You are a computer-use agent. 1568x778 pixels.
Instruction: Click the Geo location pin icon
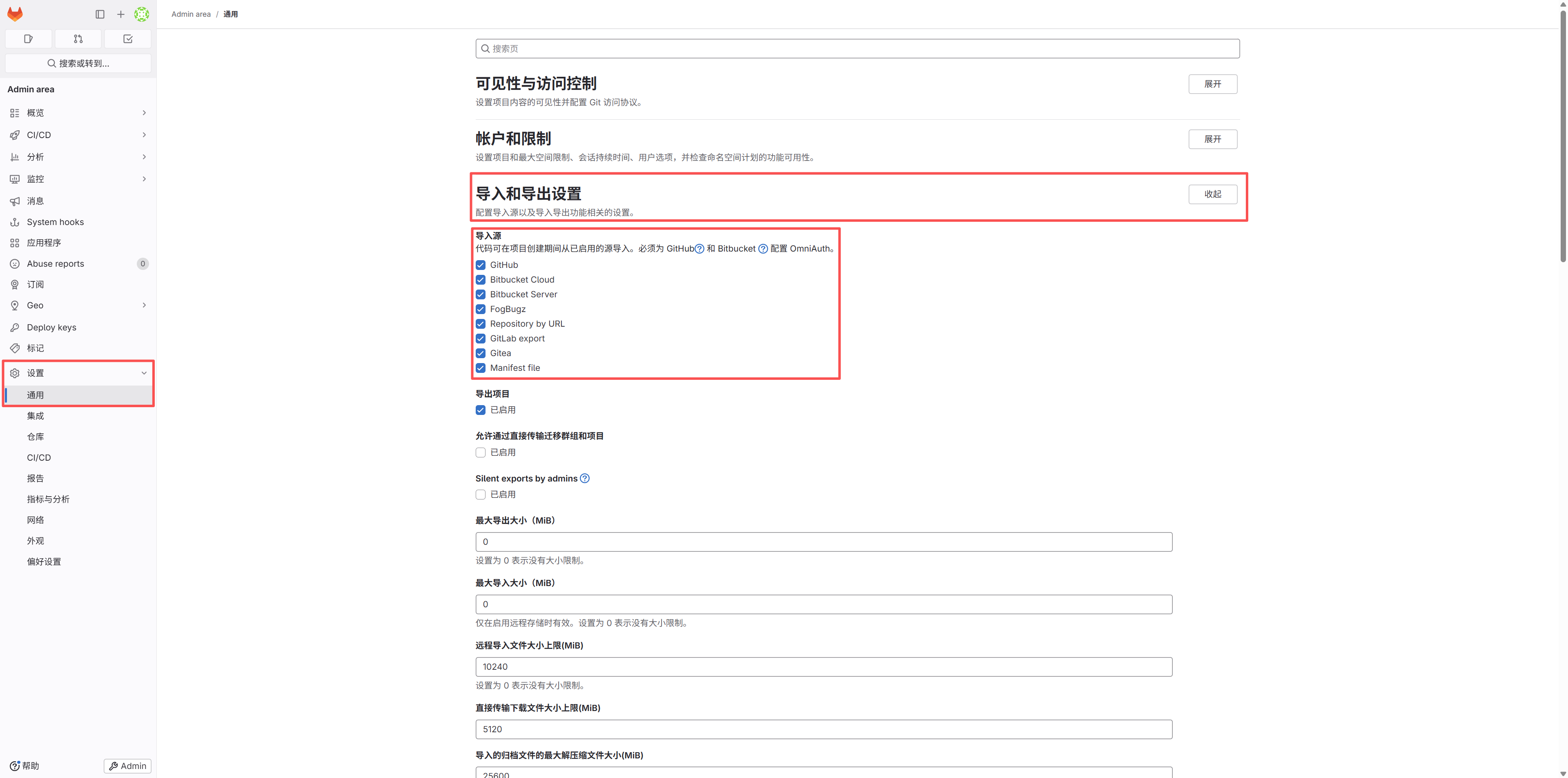(15, 305)
